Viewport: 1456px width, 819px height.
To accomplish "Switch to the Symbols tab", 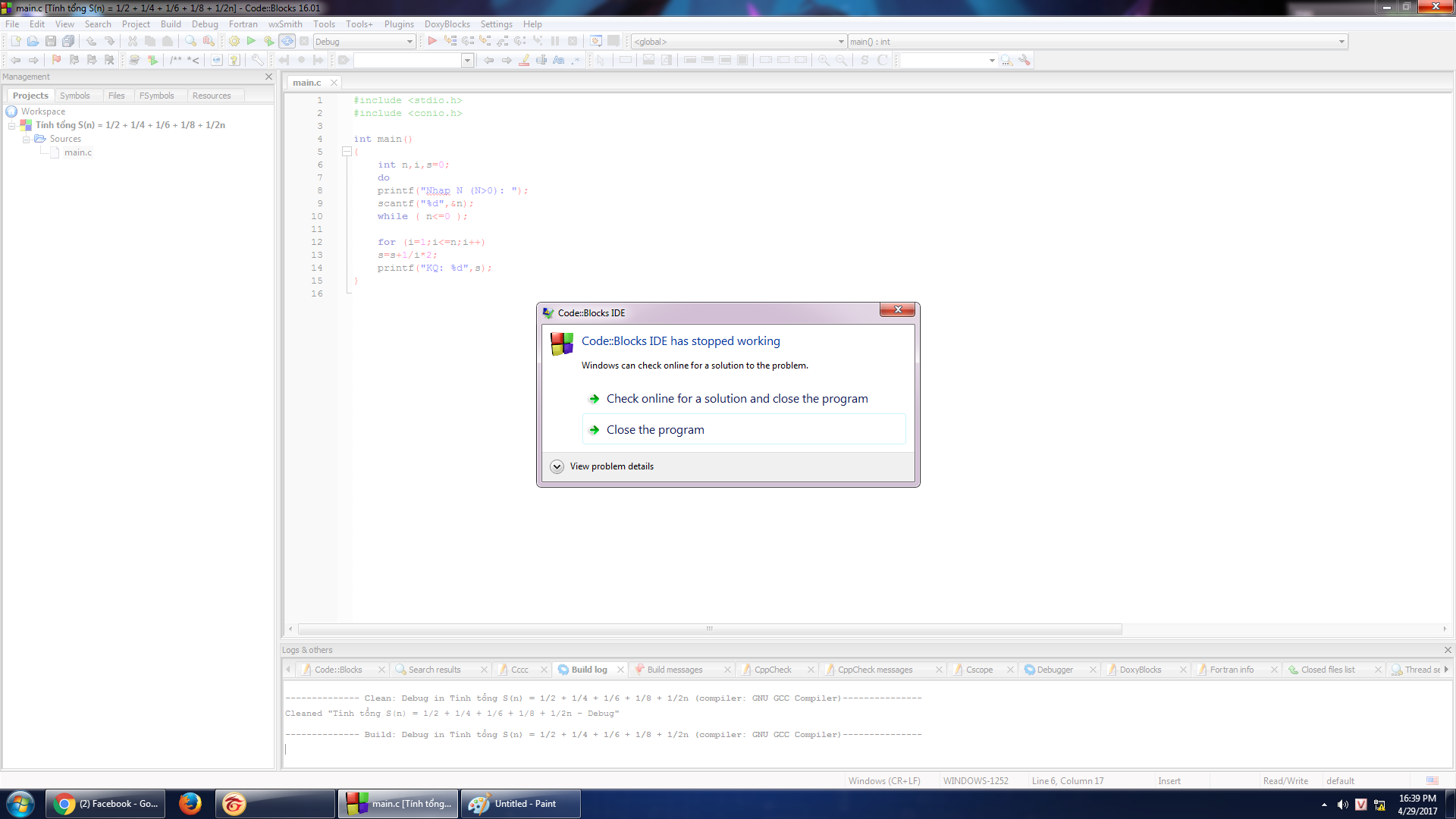I will (x=75, y=96).
